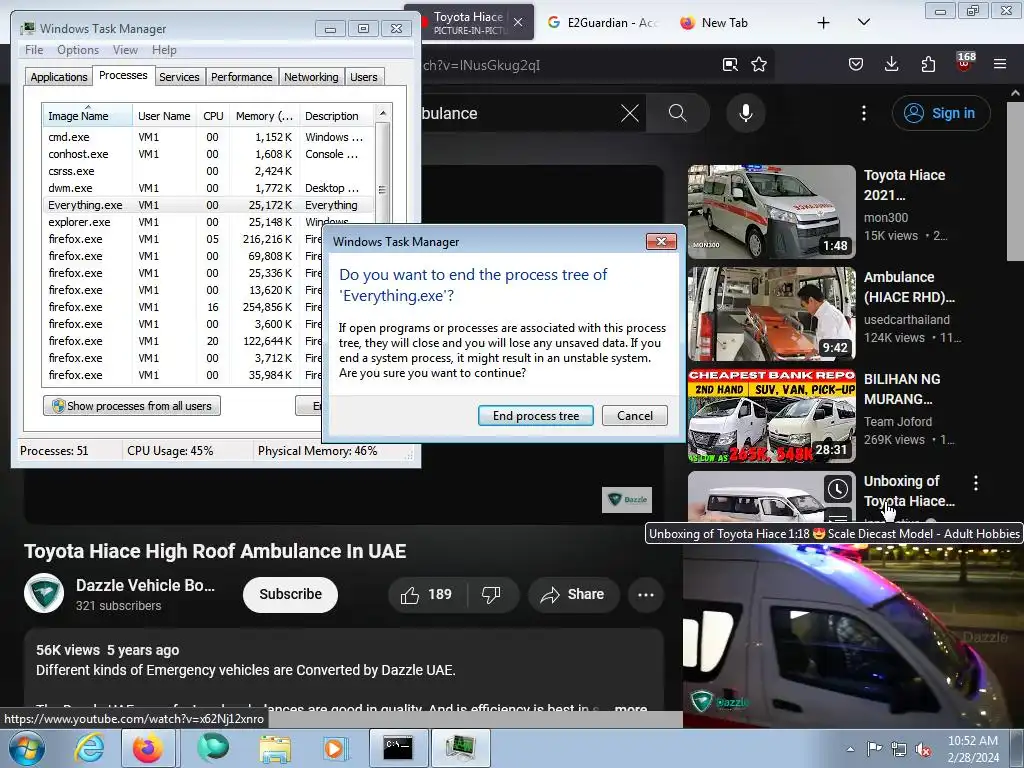
Task: Close the Task Manager confirmation dialog
Action: pyautogui.click(x=661, y=242)
